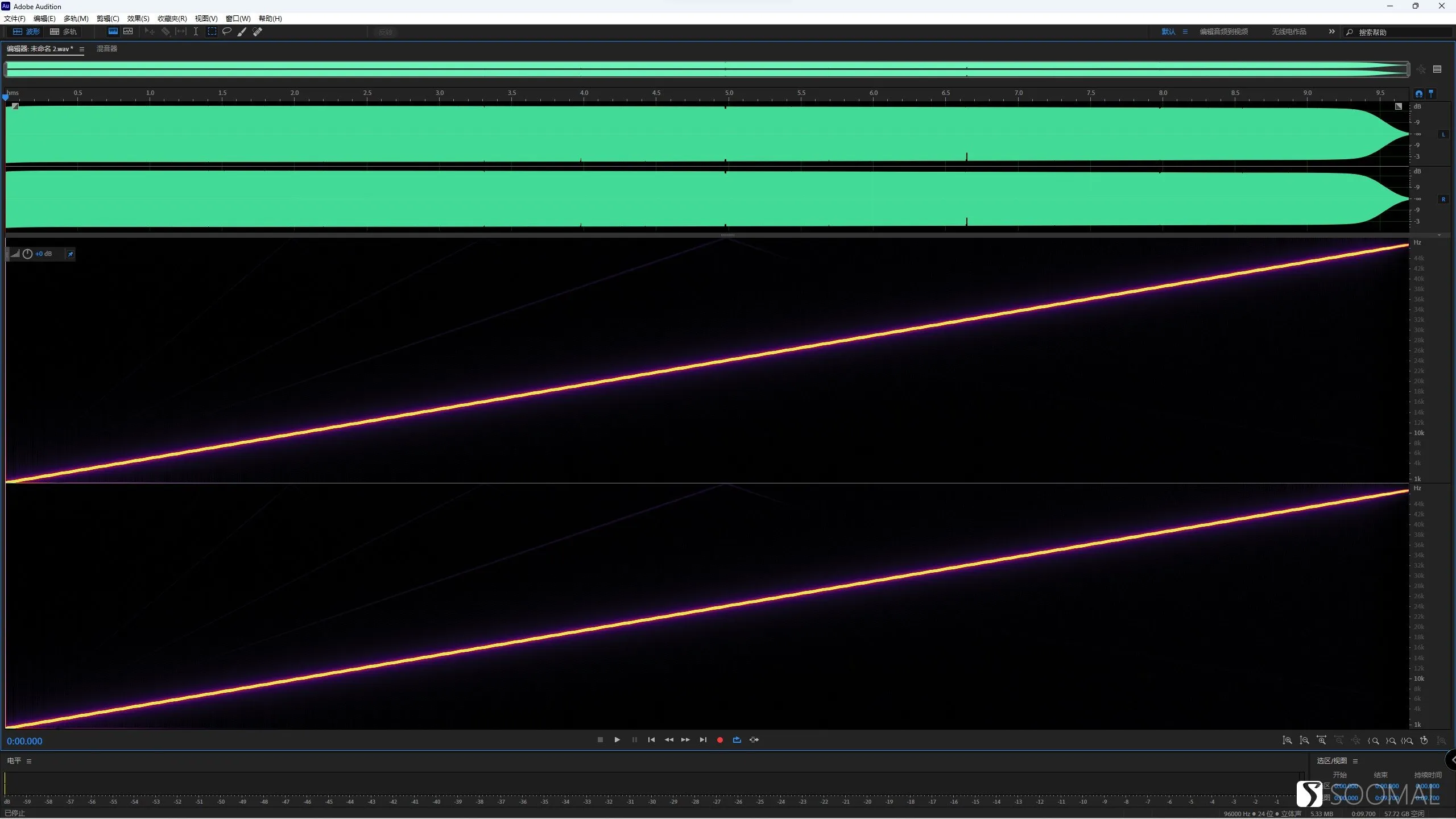
Task: Pause playback
Action: pyautogui.click(x=635, y=740)
